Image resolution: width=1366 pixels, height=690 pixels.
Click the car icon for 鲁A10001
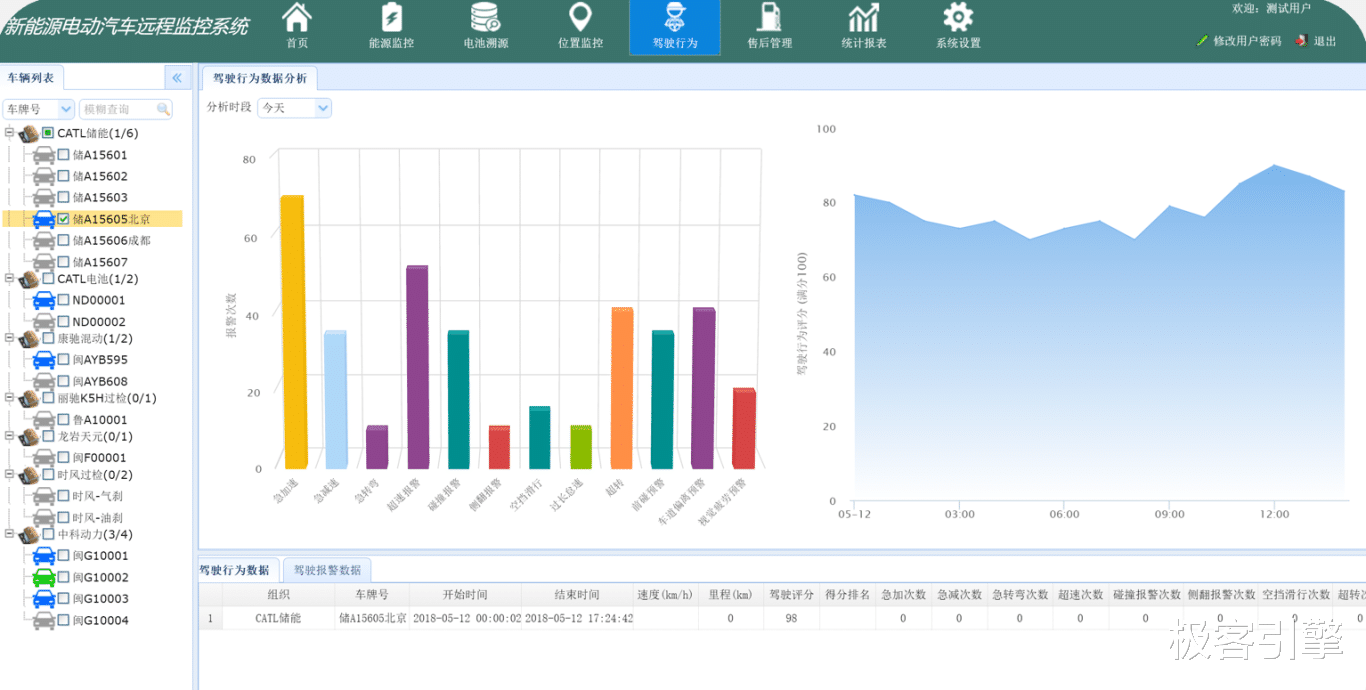point(44,420)
